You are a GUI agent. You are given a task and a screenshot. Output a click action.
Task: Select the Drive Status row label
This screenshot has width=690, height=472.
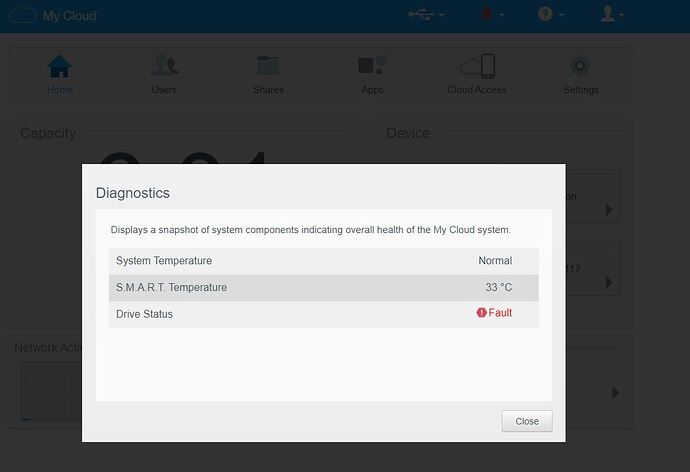pyautogui.click(x=144, y=314)
